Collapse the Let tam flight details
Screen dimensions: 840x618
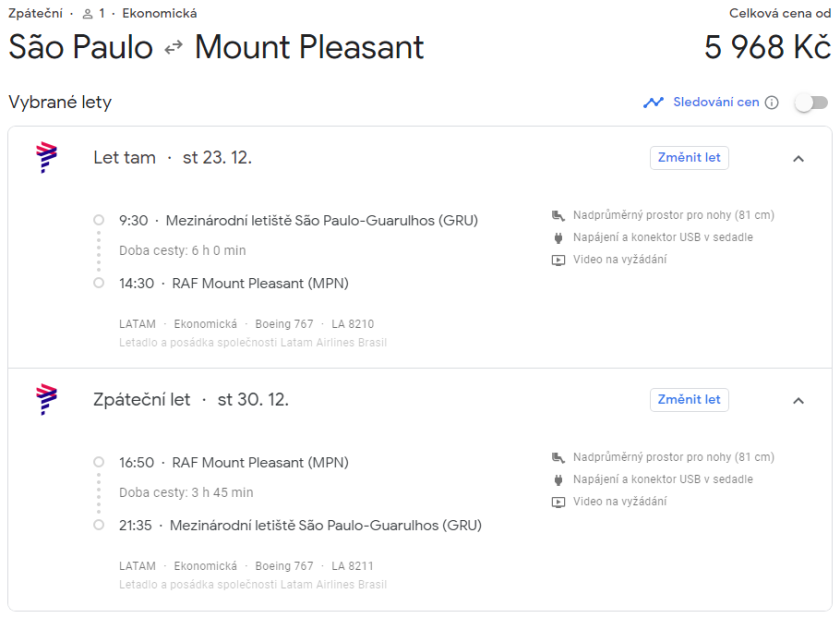798,158
